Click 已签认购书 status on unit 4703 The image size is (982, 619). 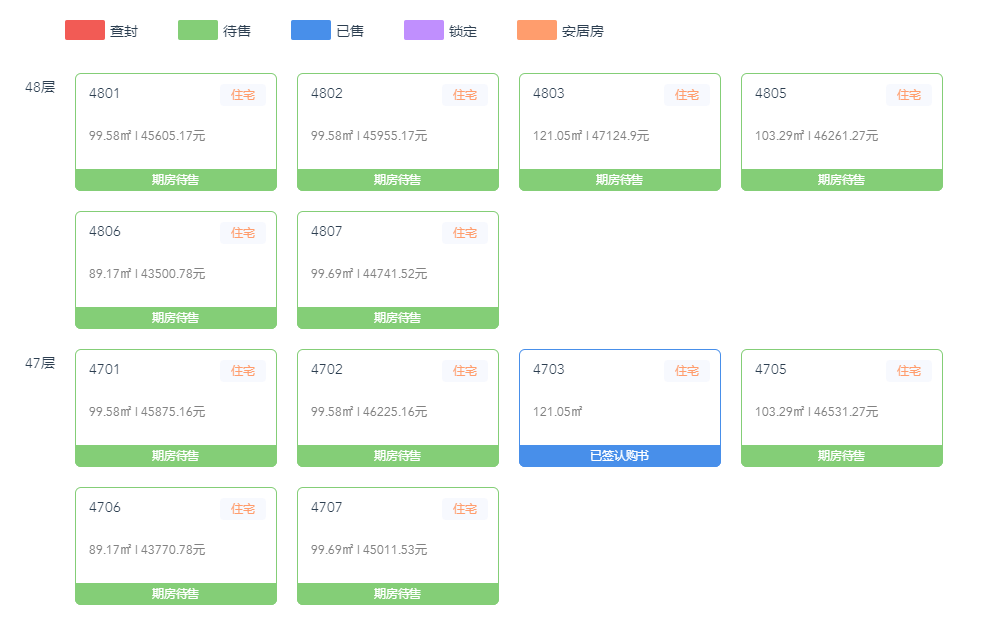pos(620,456)
